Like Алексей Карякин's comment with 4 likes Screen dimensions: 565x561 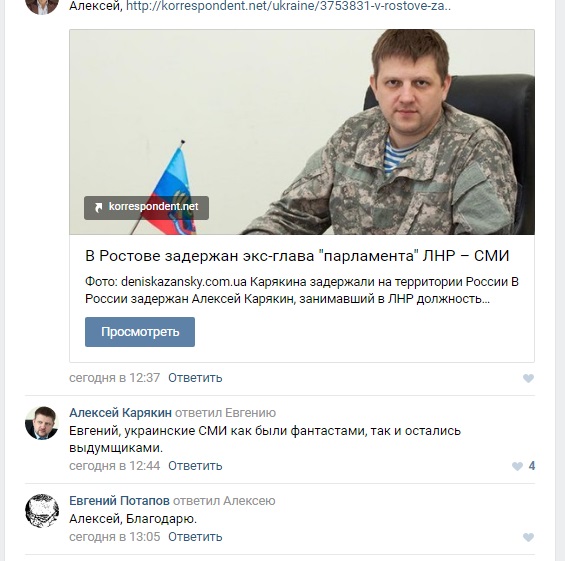(x=517, y=466)
